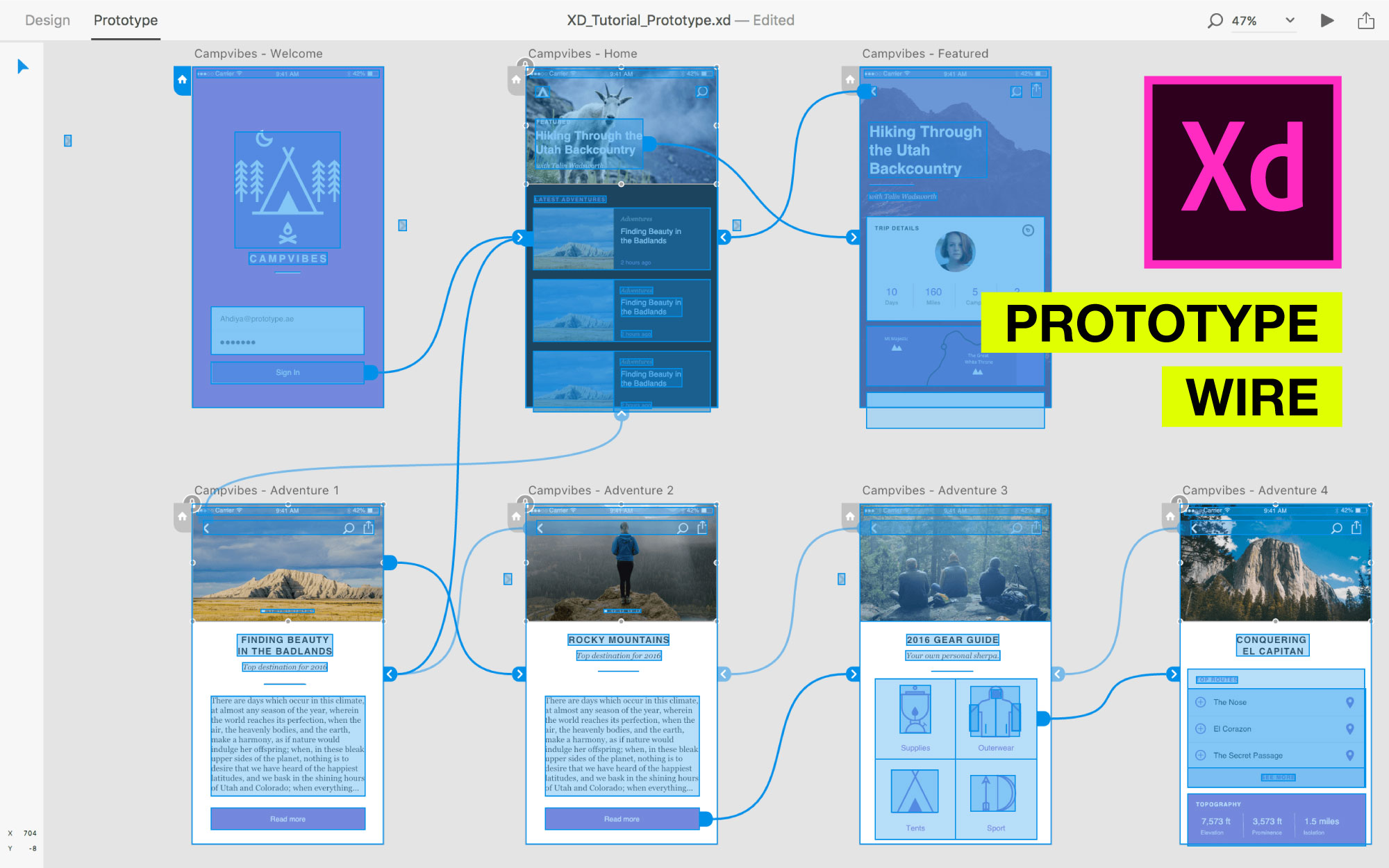Click the search icon on Adventure 1

click(349, 528)
